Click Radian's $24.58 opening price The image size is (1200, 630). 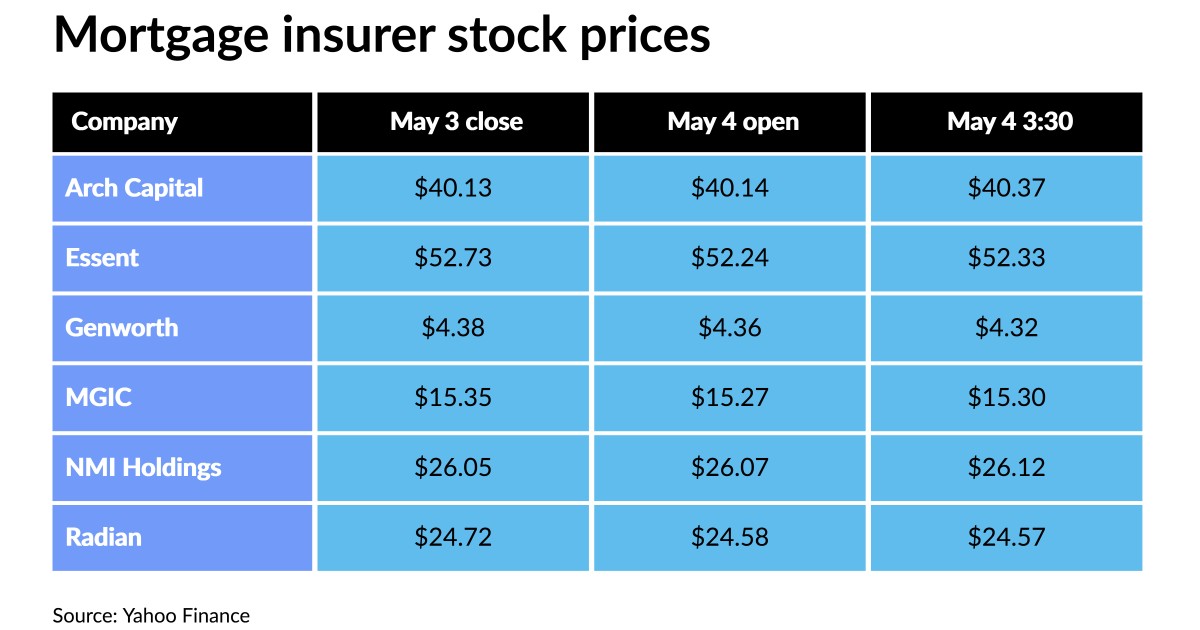tap(730, 537)
